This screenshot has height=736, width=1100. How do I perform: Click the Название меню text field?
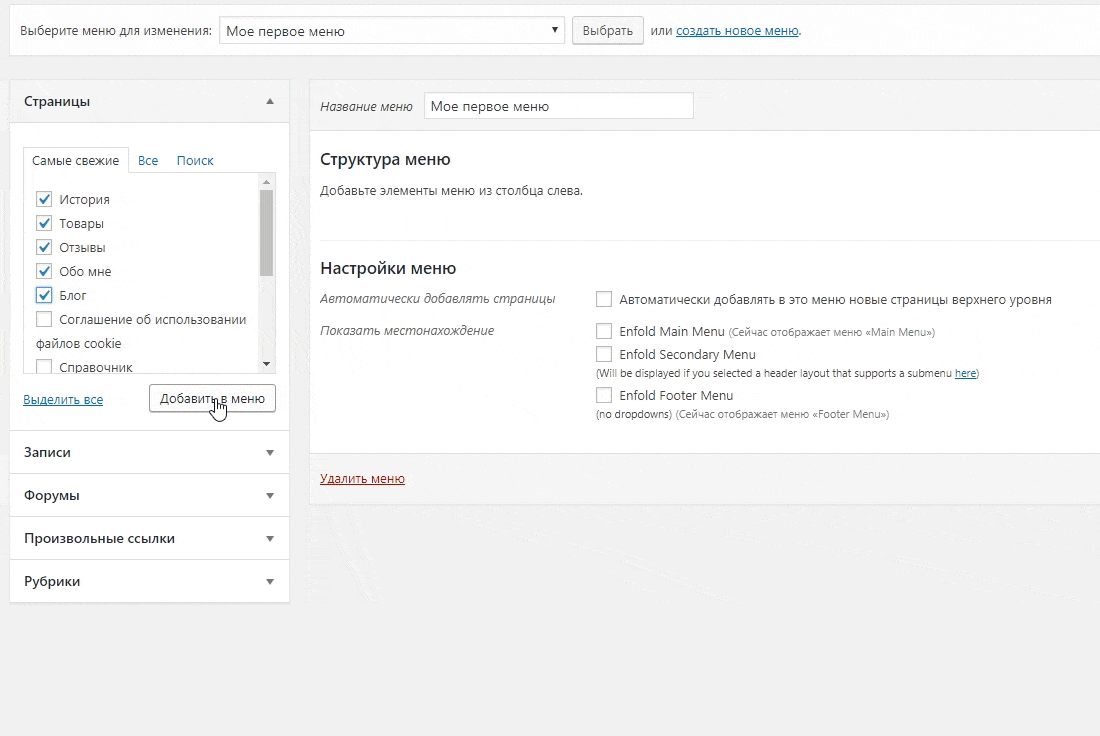(558, 106)
